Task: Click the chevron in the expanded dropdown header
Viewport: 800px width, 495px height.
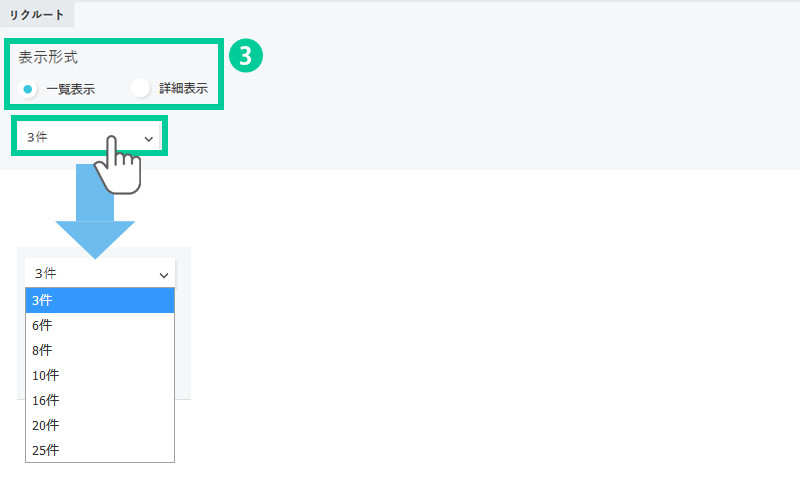Action: (x=163, y=274)
